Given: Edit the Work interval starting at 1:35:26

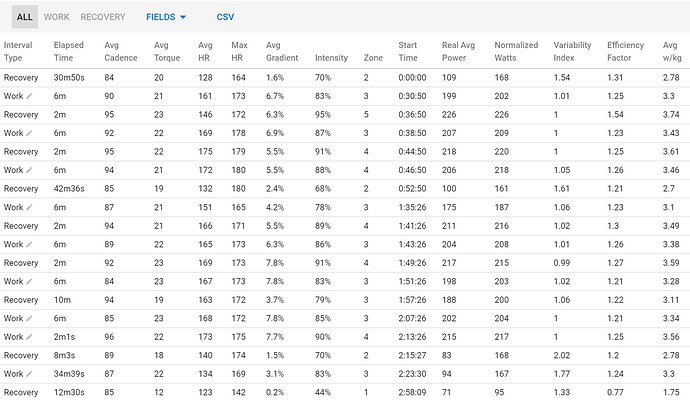Looking at the screenshot, I should tap(29, 207).
